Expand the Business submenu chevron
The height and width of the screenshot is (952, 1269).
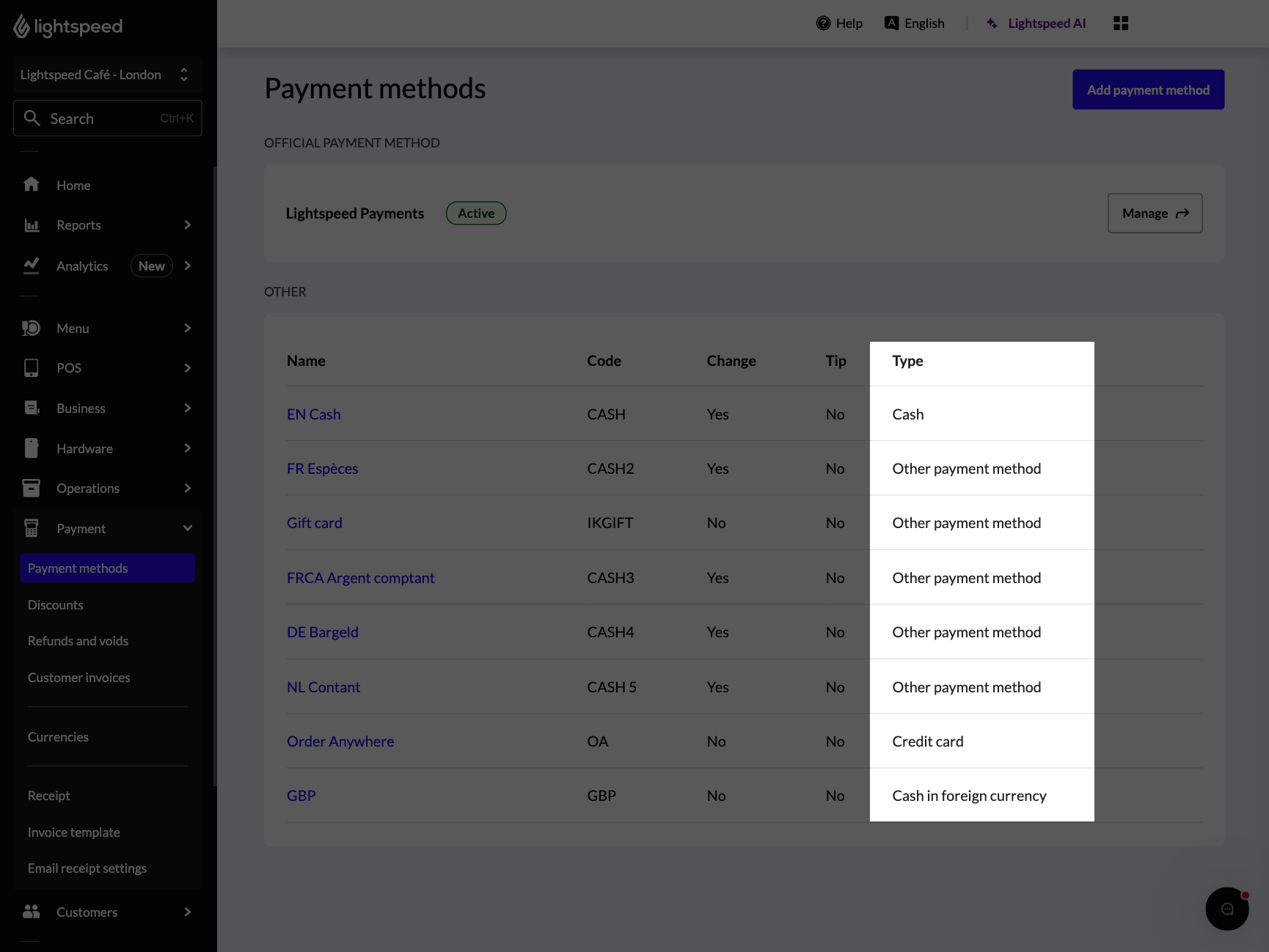pyautogui.click(x=187, y=408)
